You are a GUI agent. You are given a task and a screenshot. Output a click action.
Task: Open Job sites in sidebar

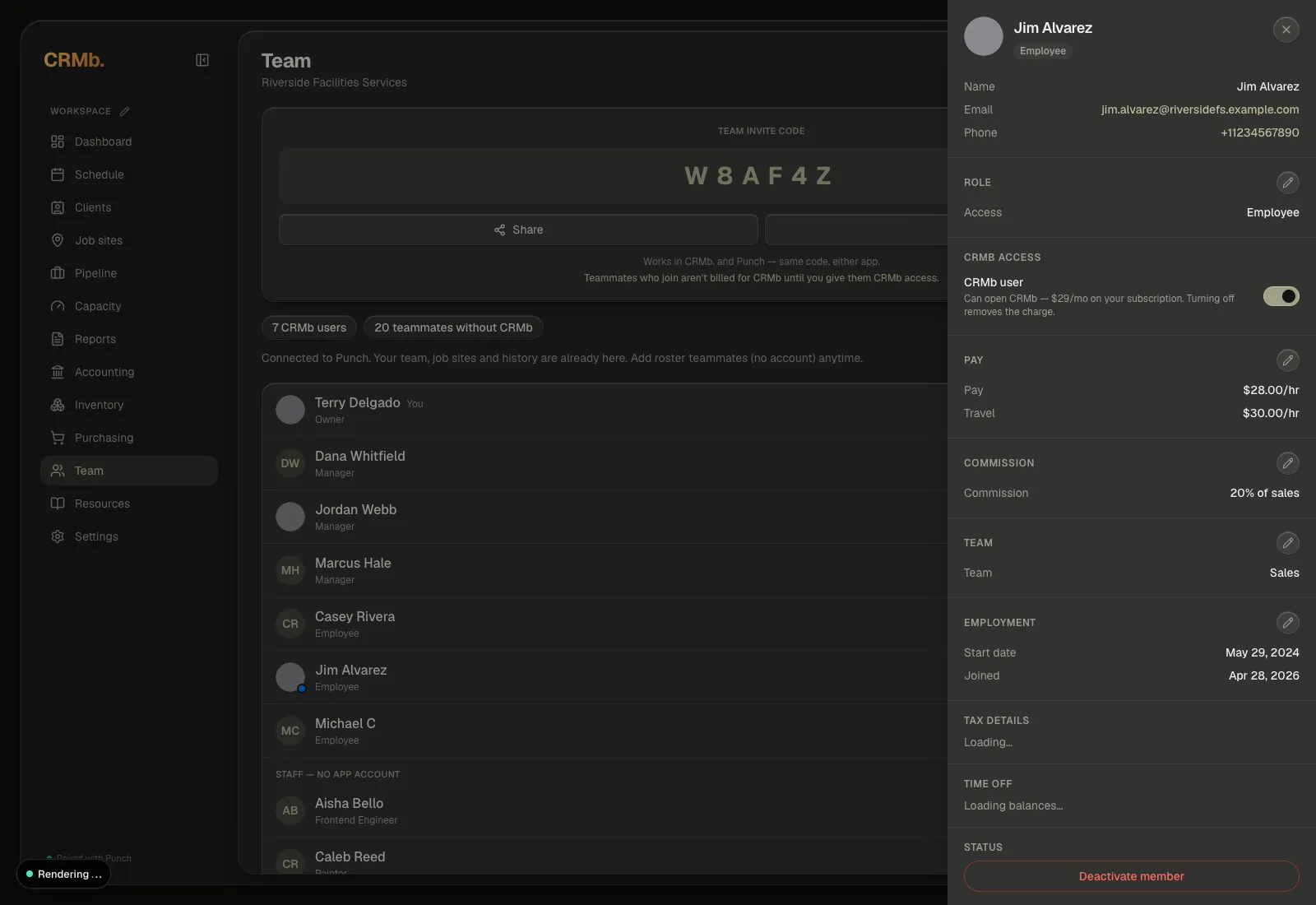(128, 240)
